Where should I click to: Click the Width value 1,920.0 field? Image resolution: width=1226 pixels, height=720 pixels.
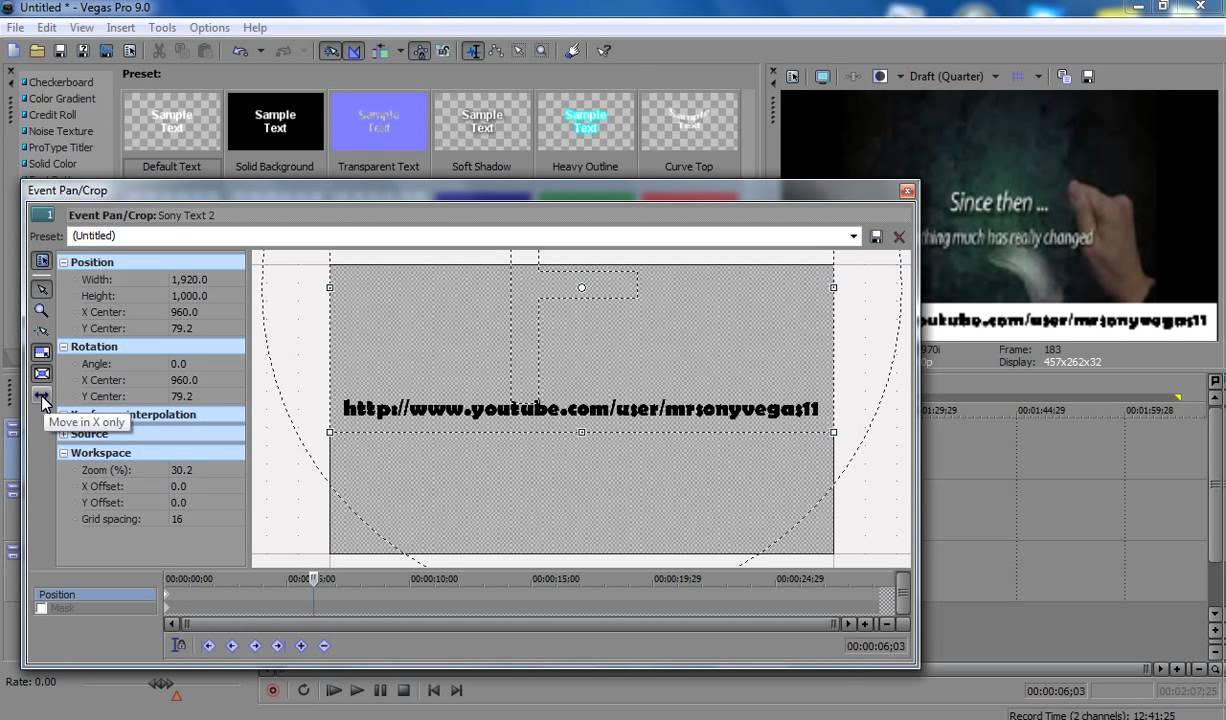(206, 280)
